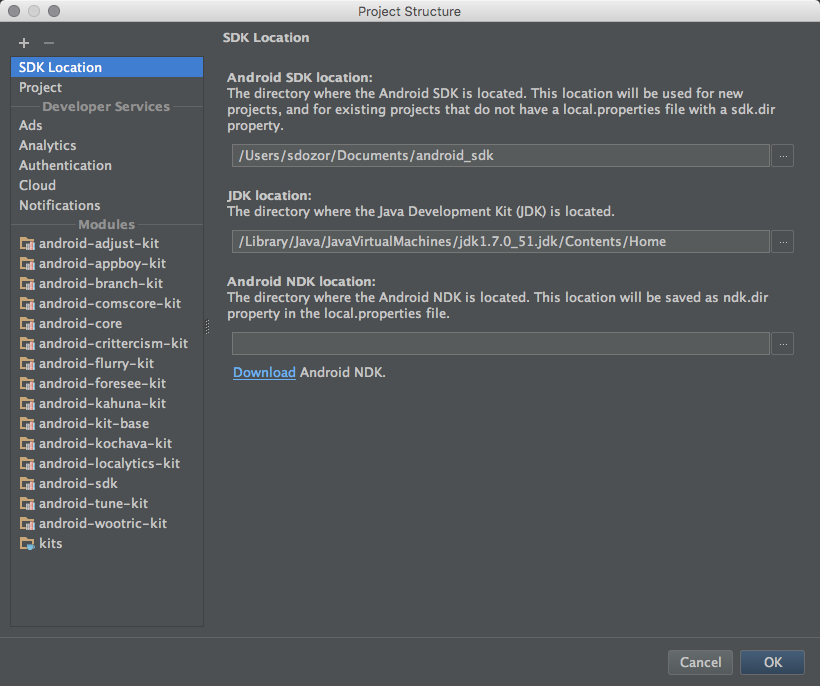The image size is (820, 686).
Task: Click the sidebar splitter drag handle
Action: pyautogui.click(x=207, y=327)
